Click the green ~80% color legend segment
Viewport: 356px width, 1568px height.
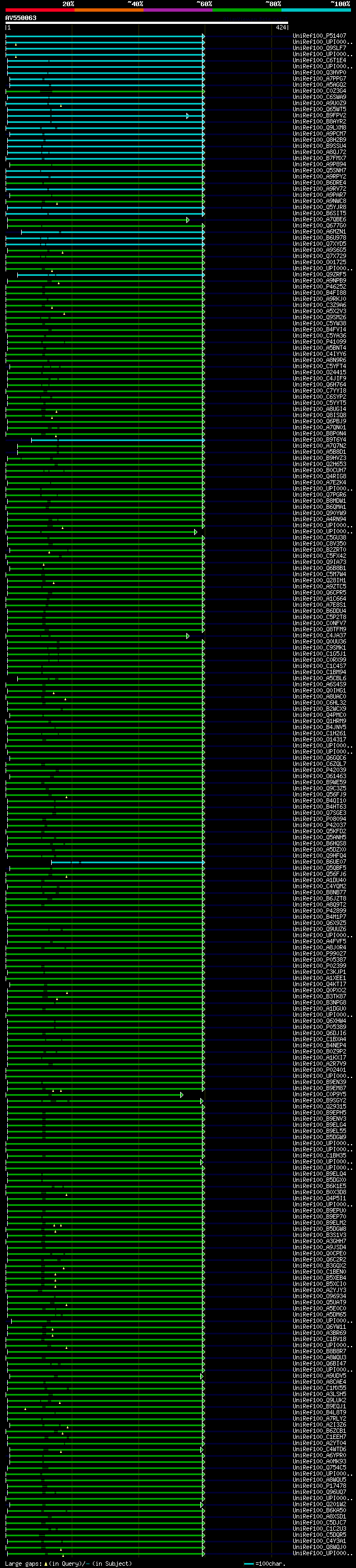click(x=247, y=11)
